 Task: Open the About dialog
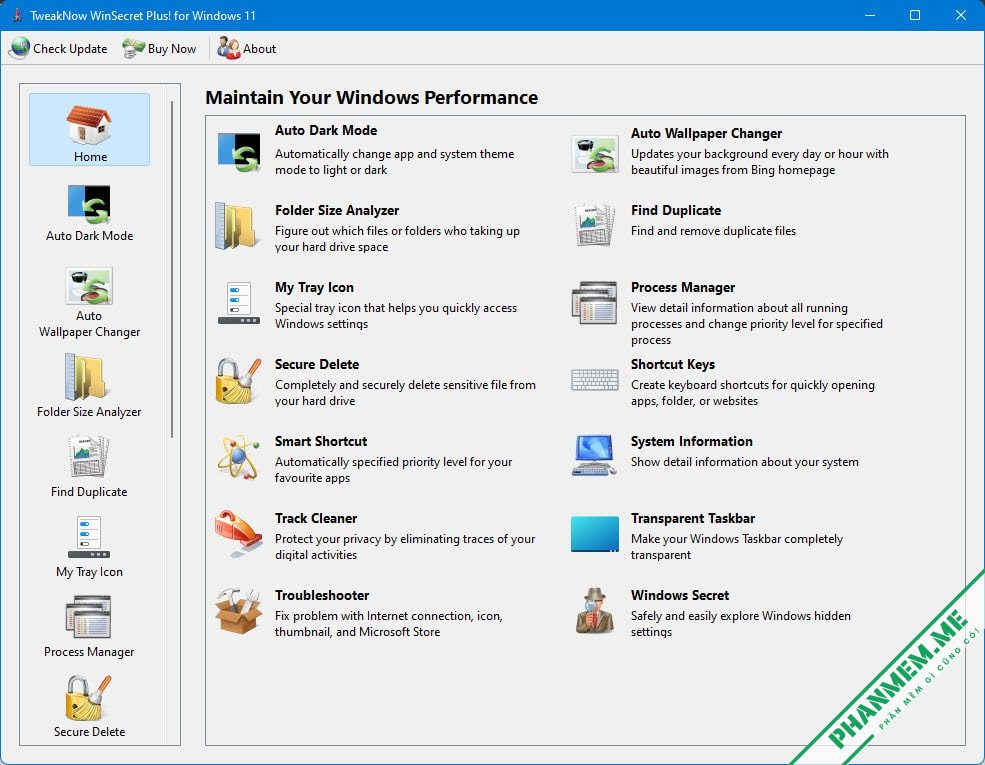click(247, 48)
